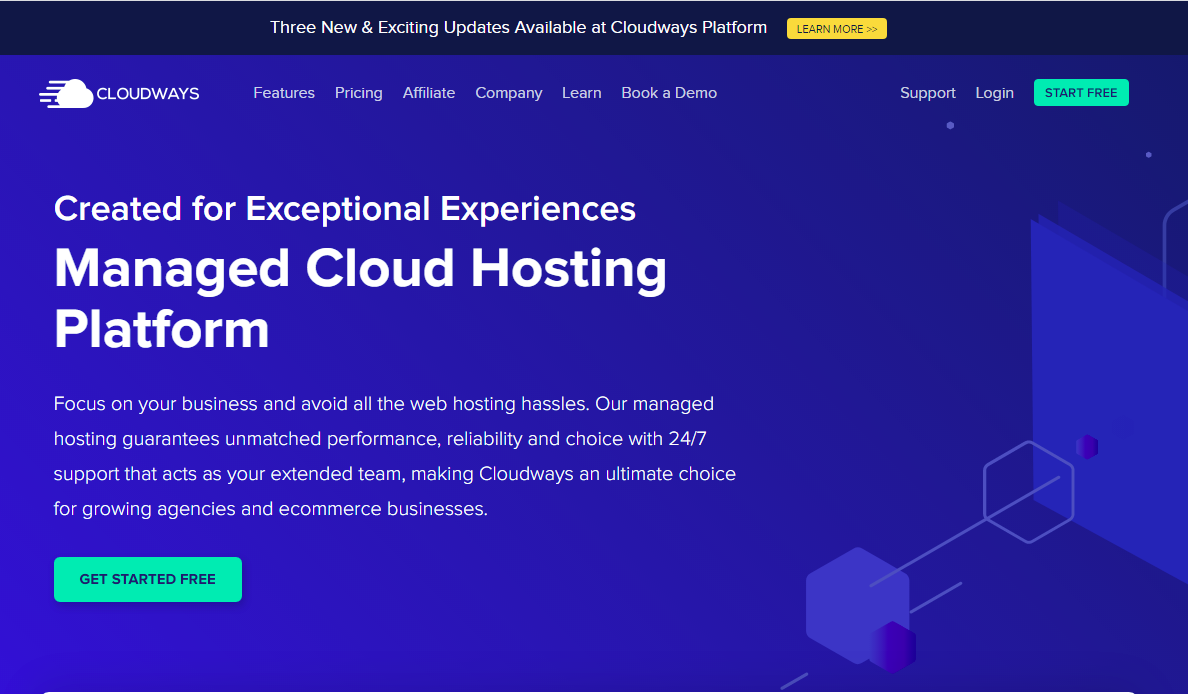Click Book a Demo link

(x=669, y=92)
